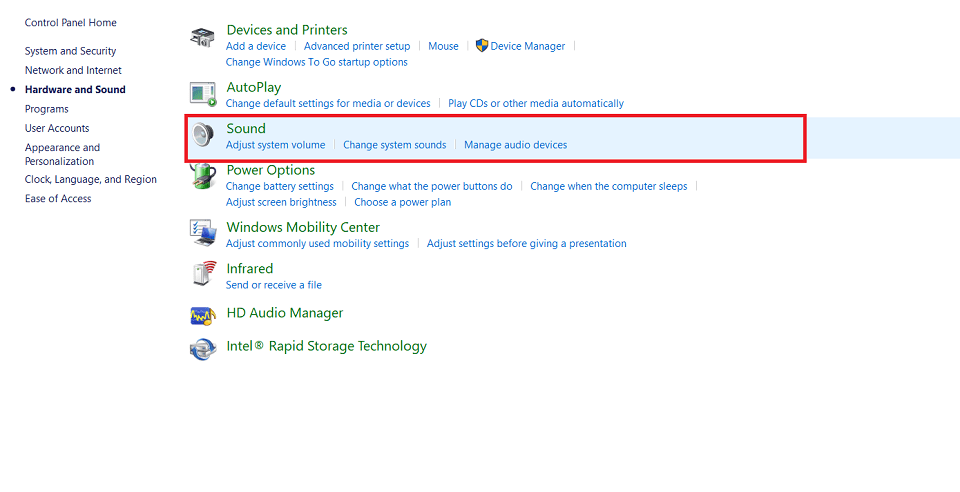This screenshot has width=960, height=492.
Task: Select Hardware and Sound in sidebar
Action: 75,89
